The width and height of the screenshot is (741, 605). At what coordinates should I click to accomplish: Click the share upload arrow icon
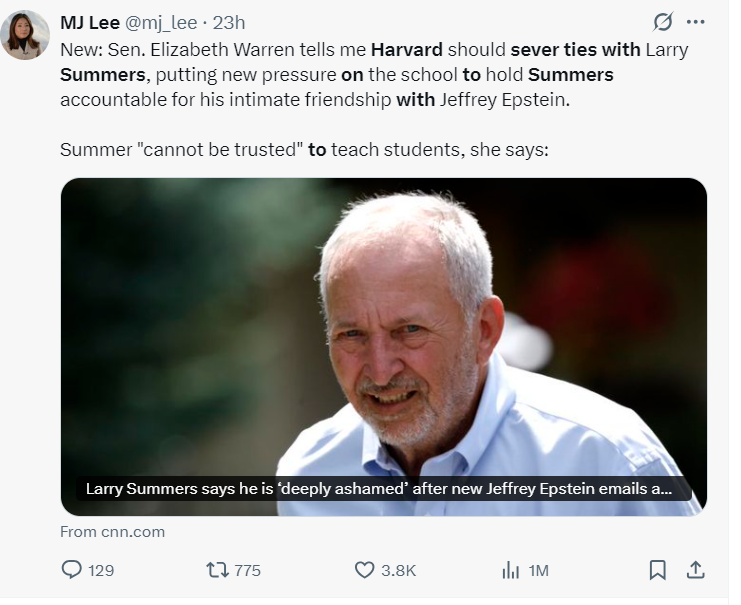pos(695,570)
